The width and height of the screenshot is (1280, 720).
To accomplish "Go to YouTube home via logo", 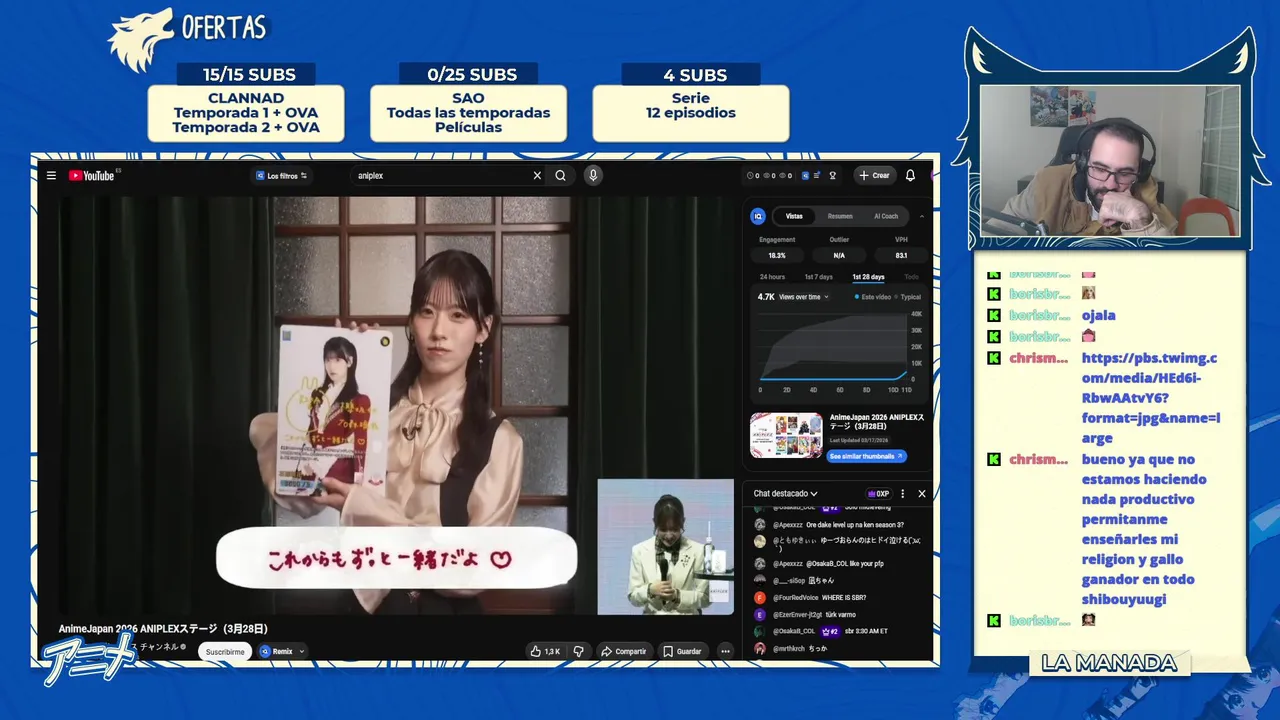I will [x=92, y=175].
